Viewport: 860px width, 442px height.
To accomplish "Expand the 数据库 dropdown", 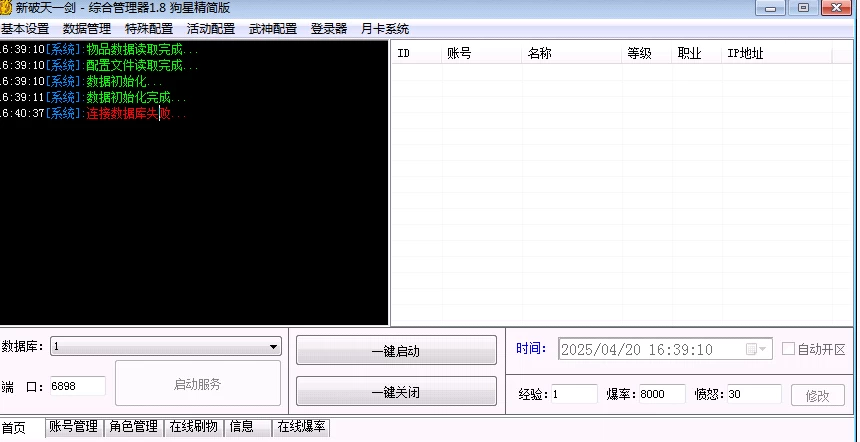I will (x=273, y=347).
